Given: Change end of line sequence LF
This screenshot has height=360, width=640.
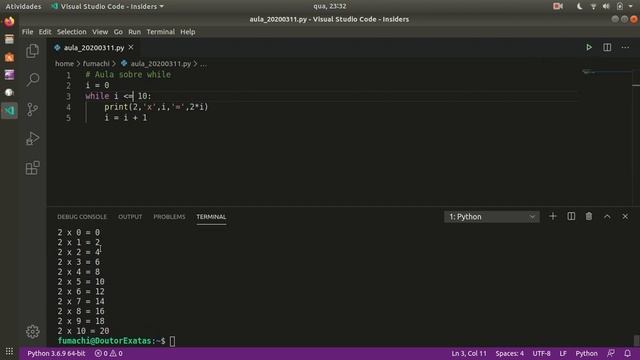Looking at the screenshot, I should click(563, 353).
